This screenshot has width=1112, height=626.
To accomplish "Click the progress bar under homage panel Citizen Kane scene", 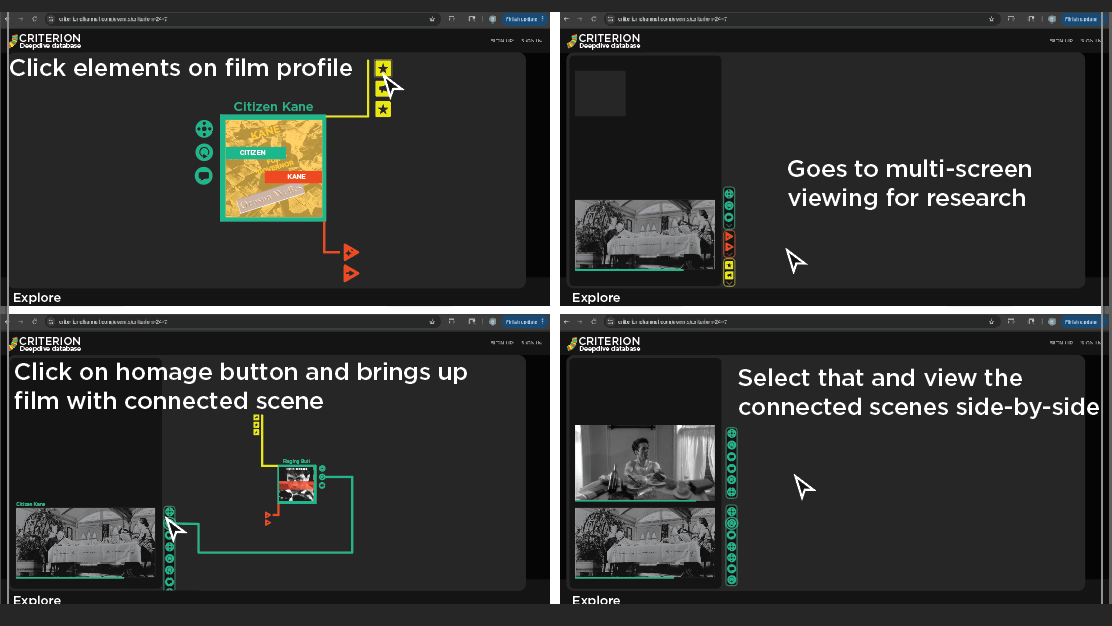I will pos(70,578).
